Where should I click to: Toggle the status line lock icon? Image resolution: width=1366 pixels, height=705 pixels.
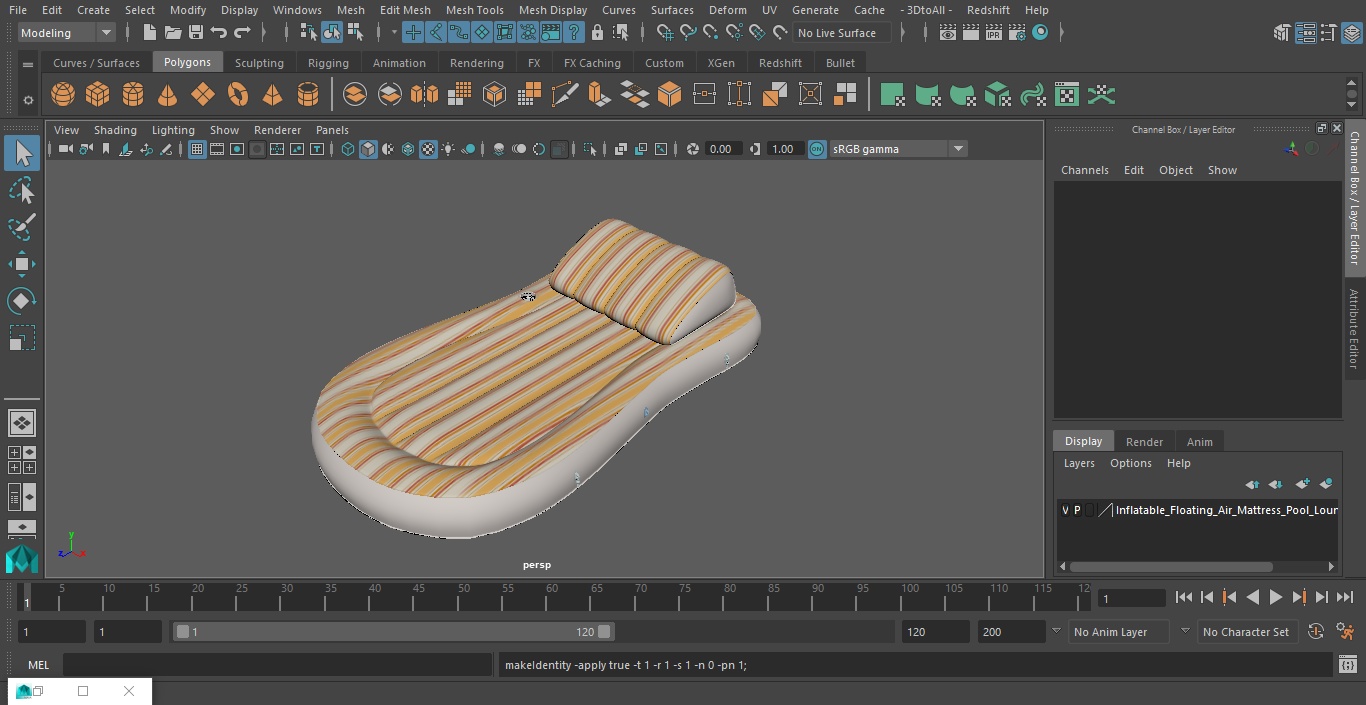point(597,33)
